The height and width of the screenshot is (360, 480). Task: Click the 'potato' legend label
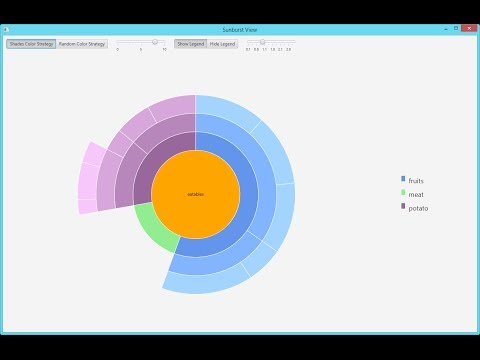click(418, 208)
